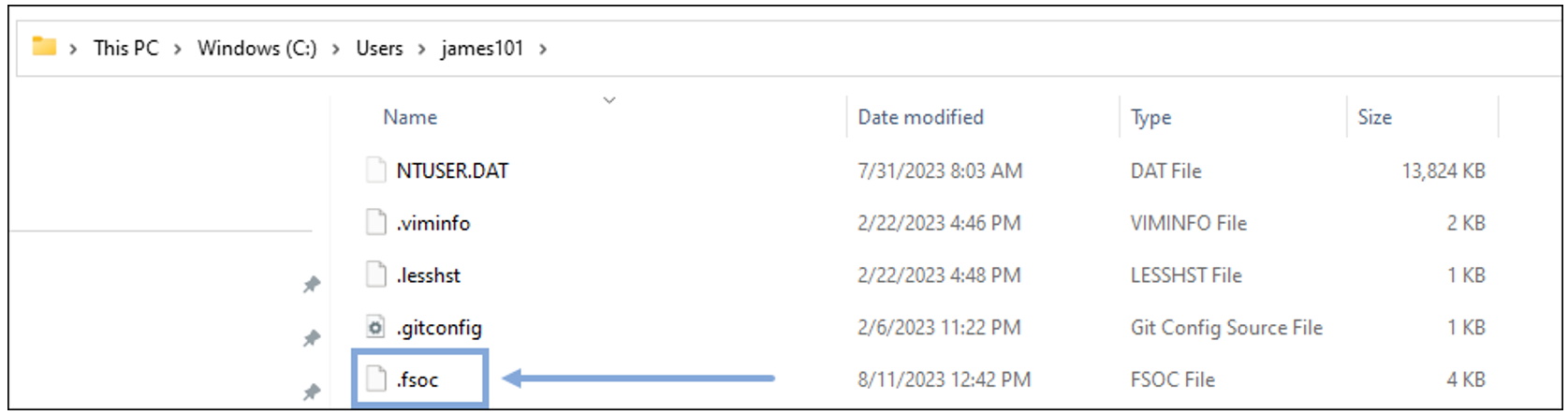Viewport: 1568px width, 415px height.
Task: Select the .gitconfig file name
Action: (439, 328)
